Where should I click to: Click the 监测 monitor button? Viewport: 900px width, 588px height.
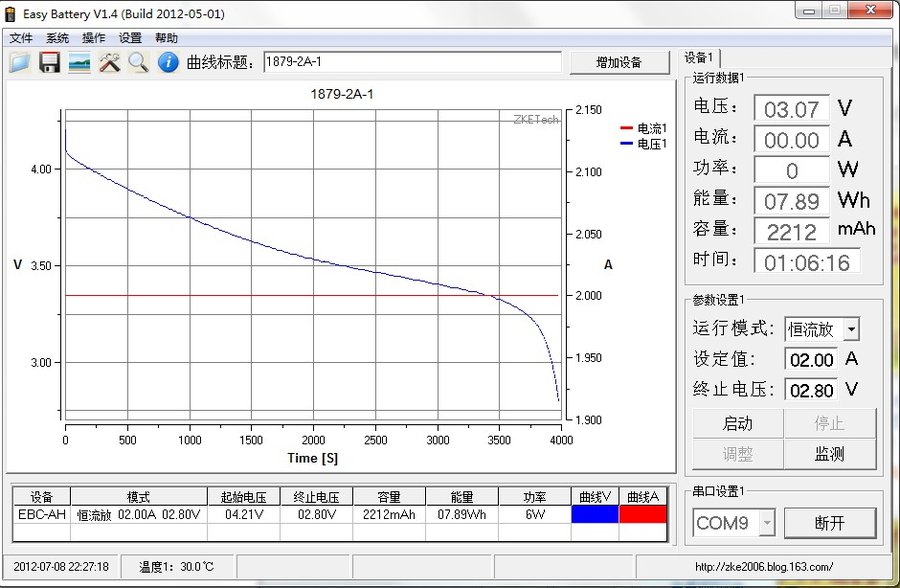pos(829,454)
